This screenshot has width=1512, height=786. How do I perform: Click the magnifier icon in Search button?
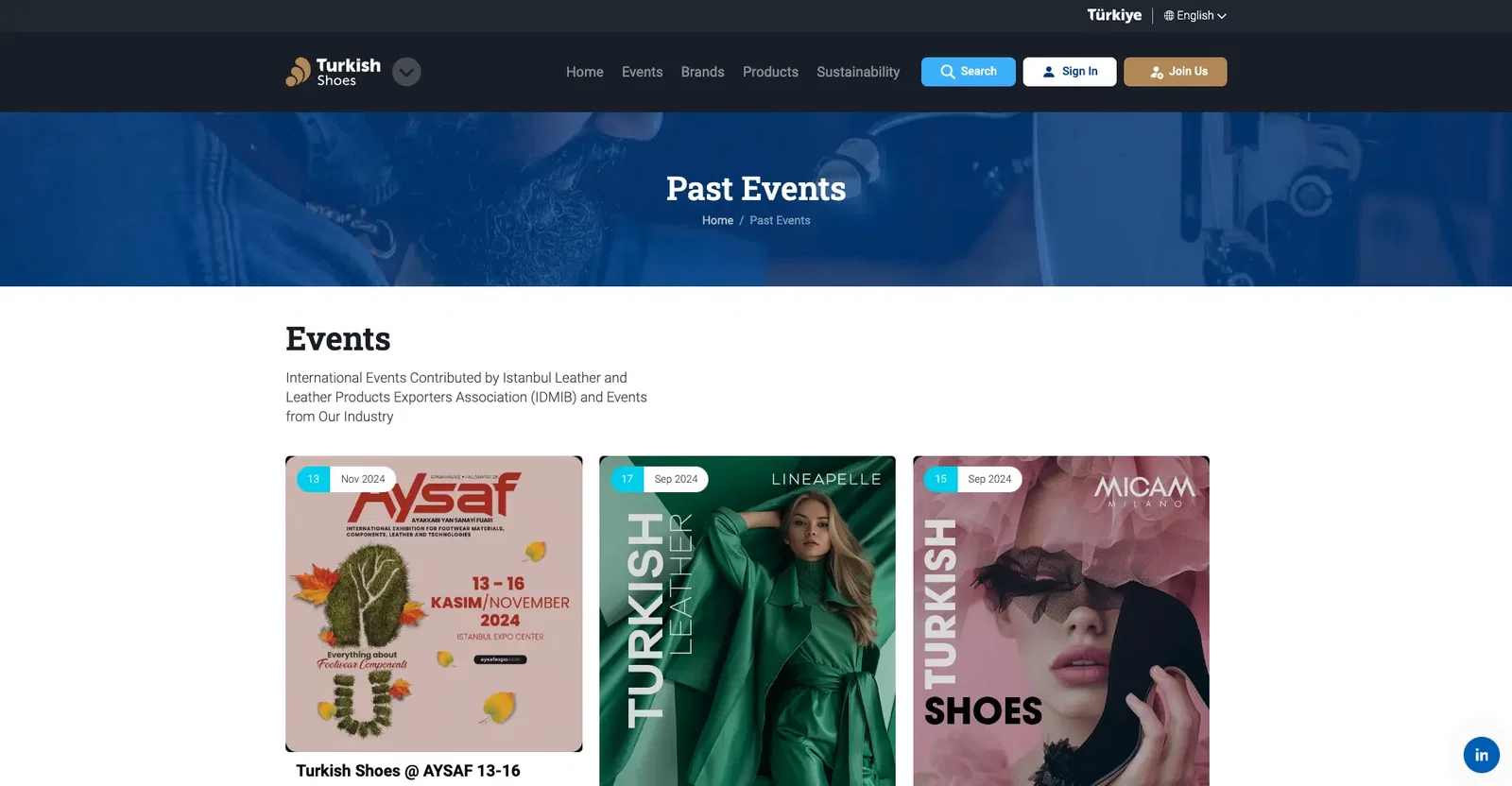948,72
